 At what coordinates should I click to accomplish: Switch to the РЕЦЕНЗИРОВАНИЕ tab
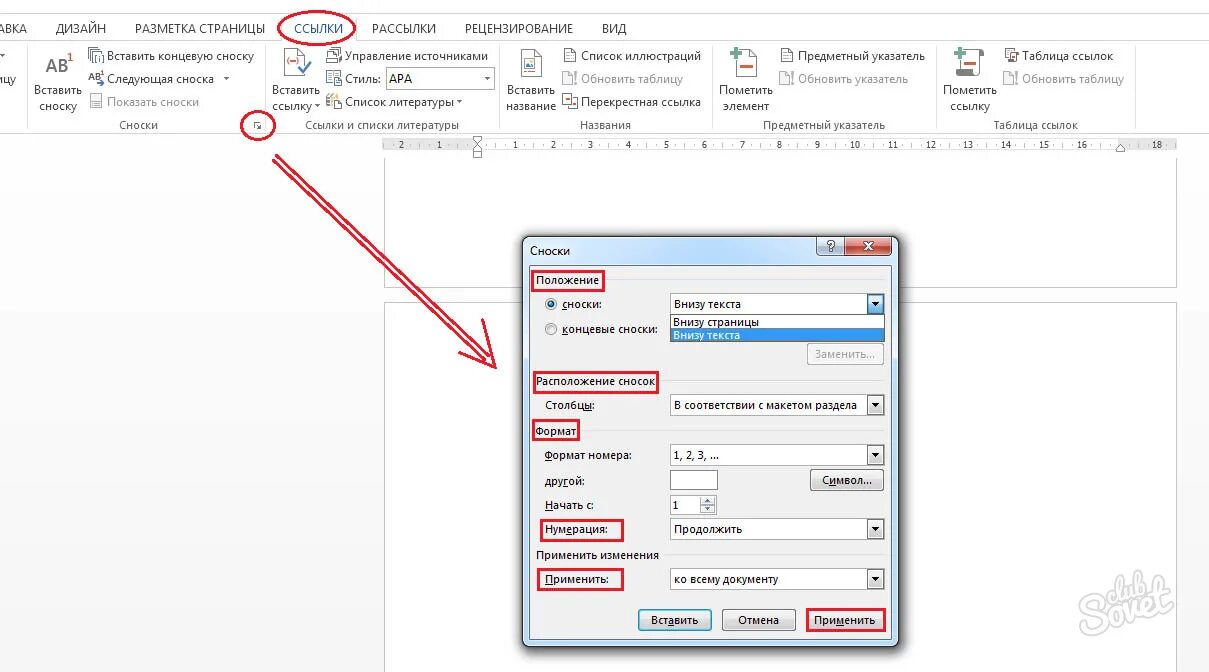(519, 29)
